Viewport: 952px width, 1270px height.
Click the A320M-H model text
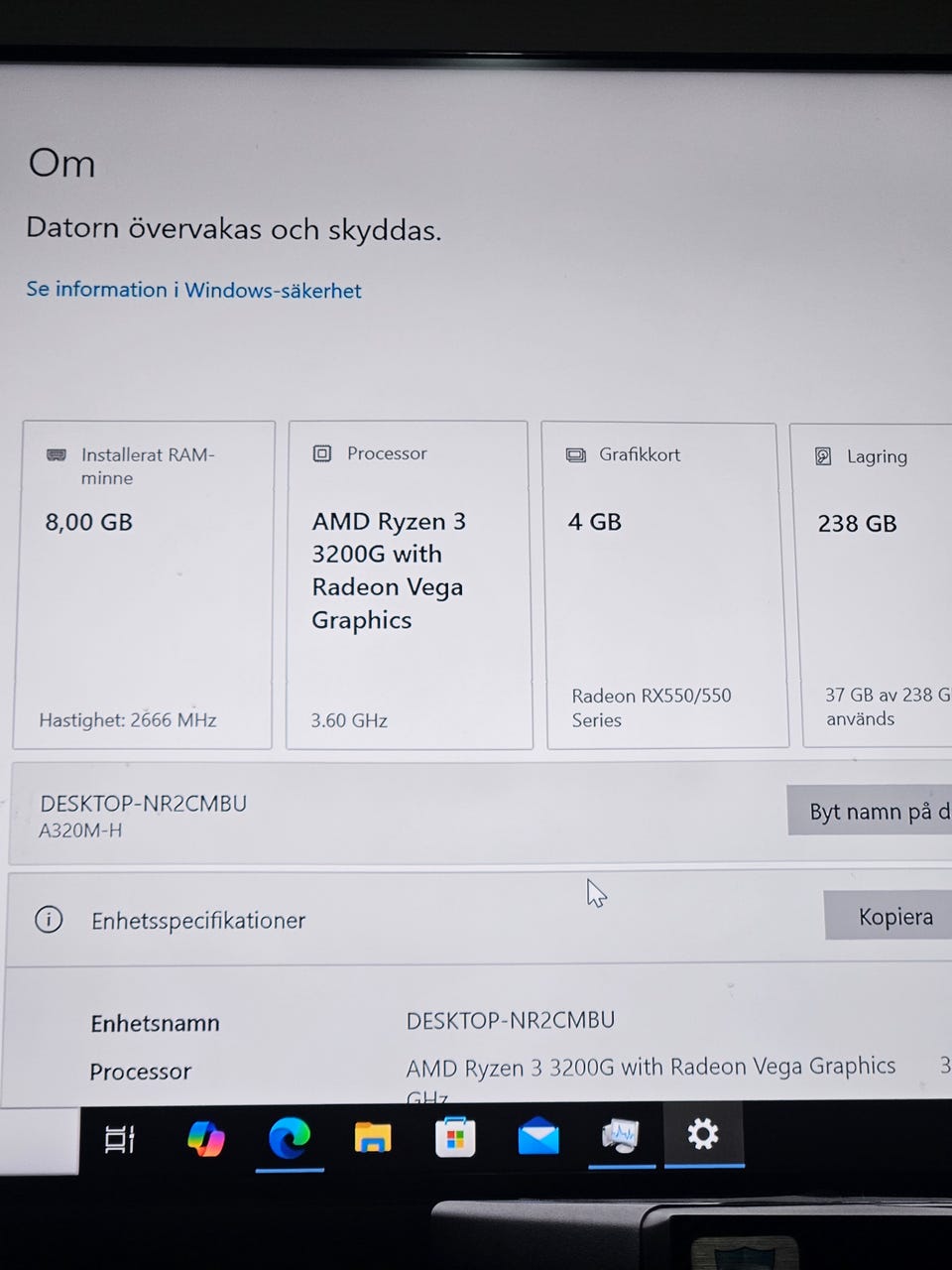(x=80, y=830)
